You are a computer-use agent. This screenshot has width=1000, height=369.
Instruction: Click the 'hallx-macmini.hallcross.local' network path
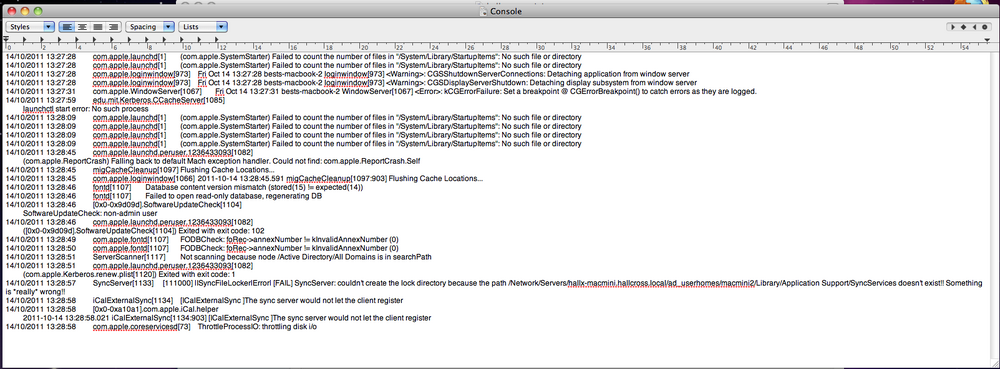615,282
